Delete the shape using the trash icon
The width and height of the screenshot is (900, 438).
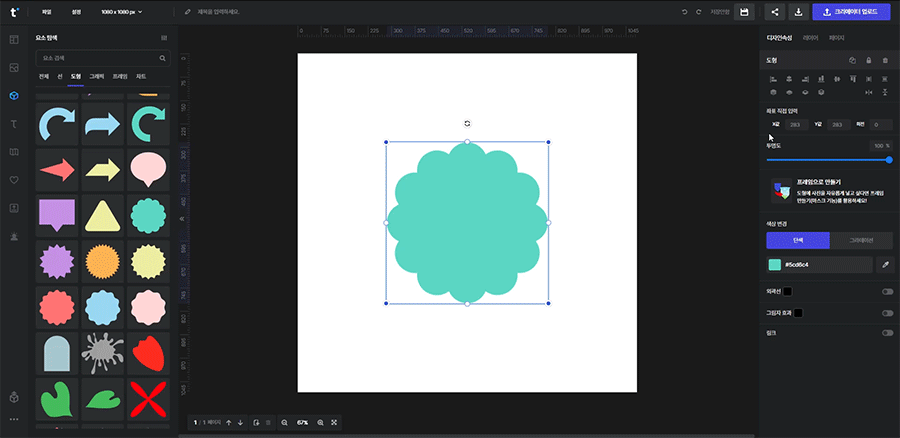[x=884, y=61]
